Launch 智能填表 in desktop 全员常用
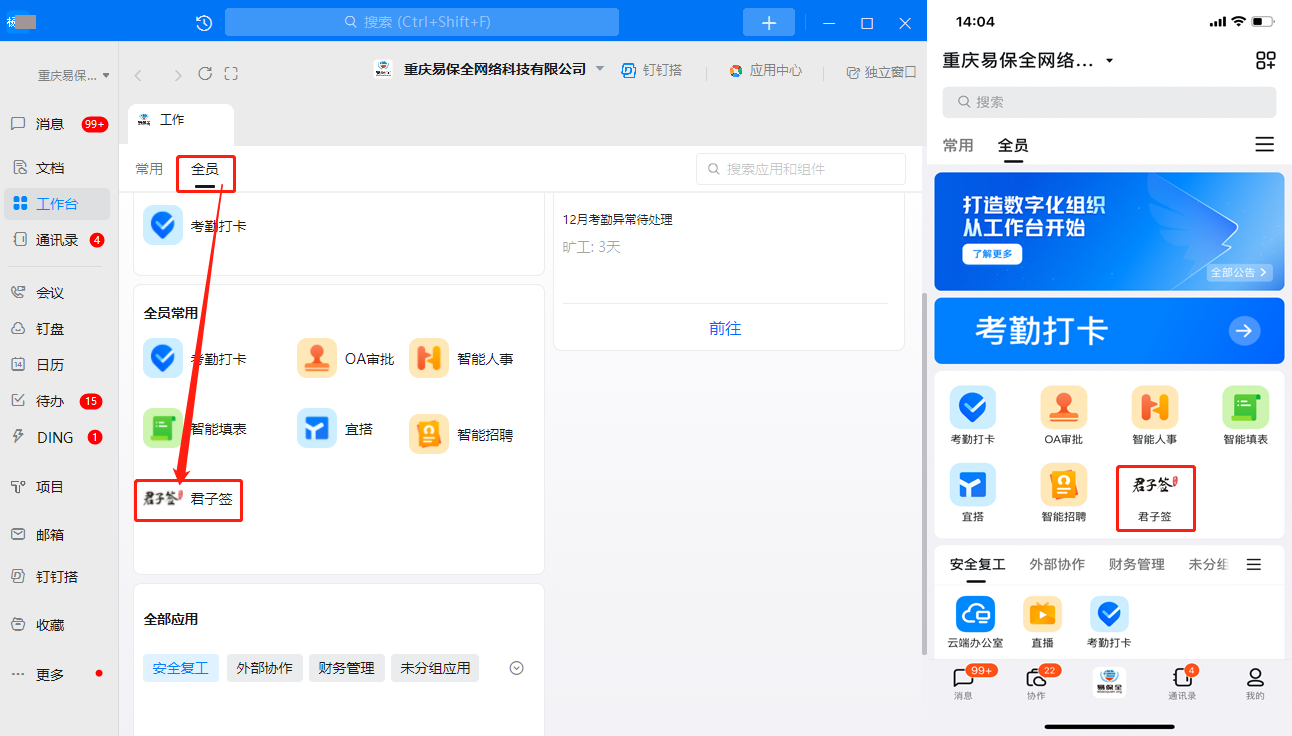This screenshot has height=736, width=1292. coord(195,429)
